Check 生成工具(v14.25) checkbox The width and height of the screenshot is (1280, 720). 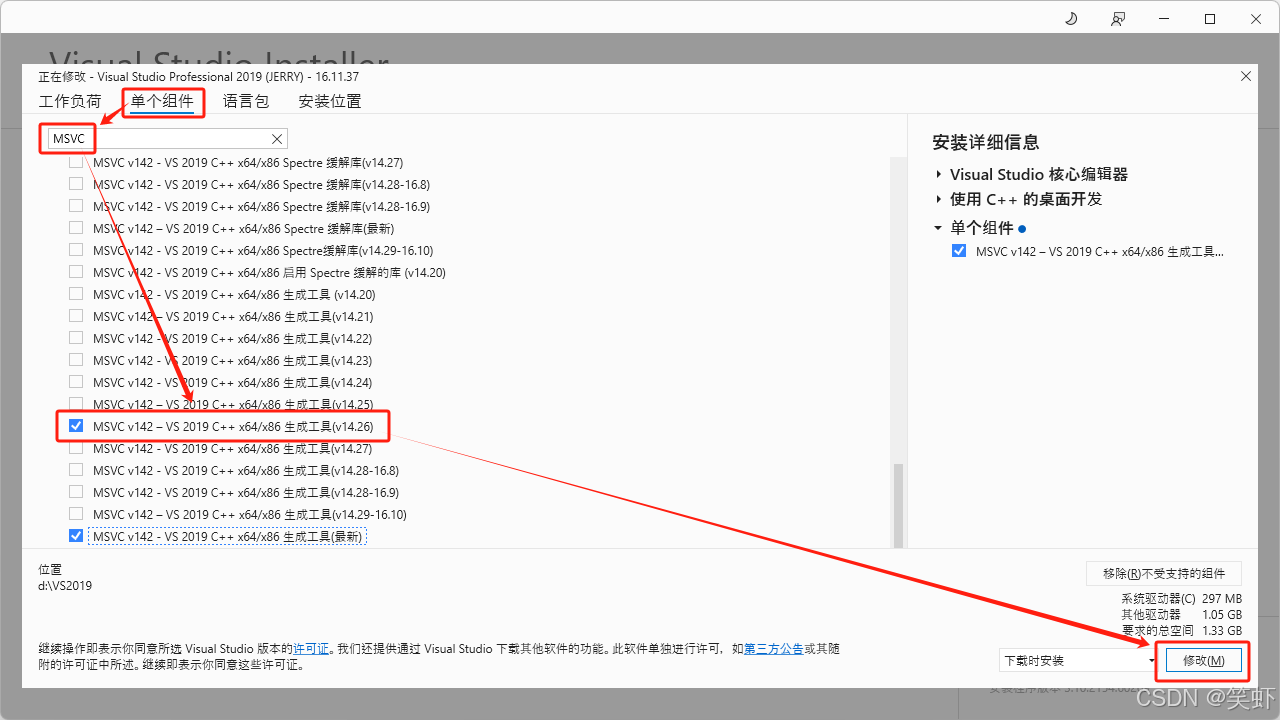(x=76, y=404)
